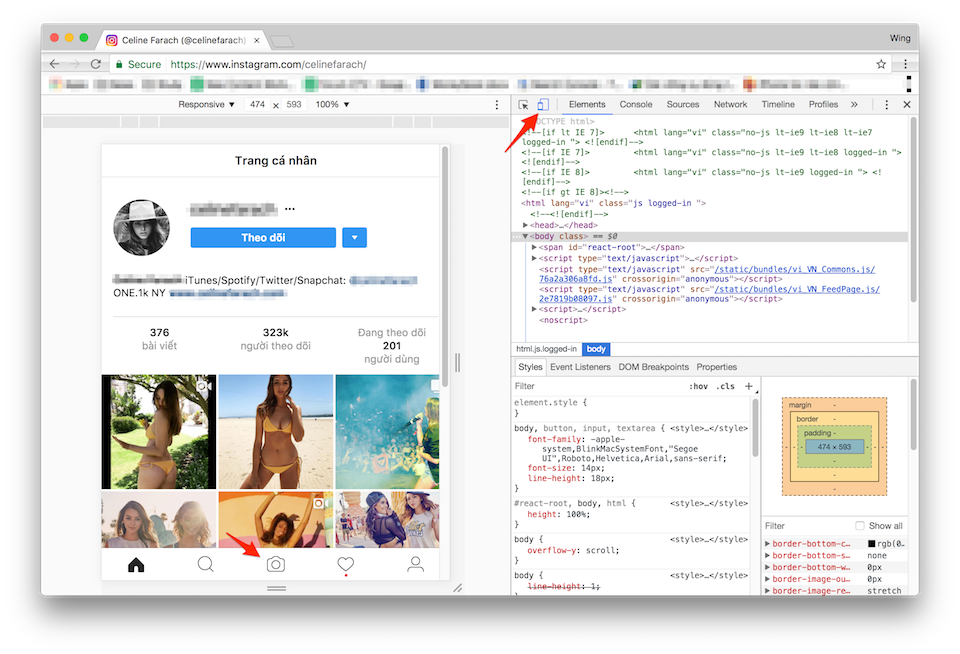Switch to the Profiles tab
960x654 pixels.
823,105
